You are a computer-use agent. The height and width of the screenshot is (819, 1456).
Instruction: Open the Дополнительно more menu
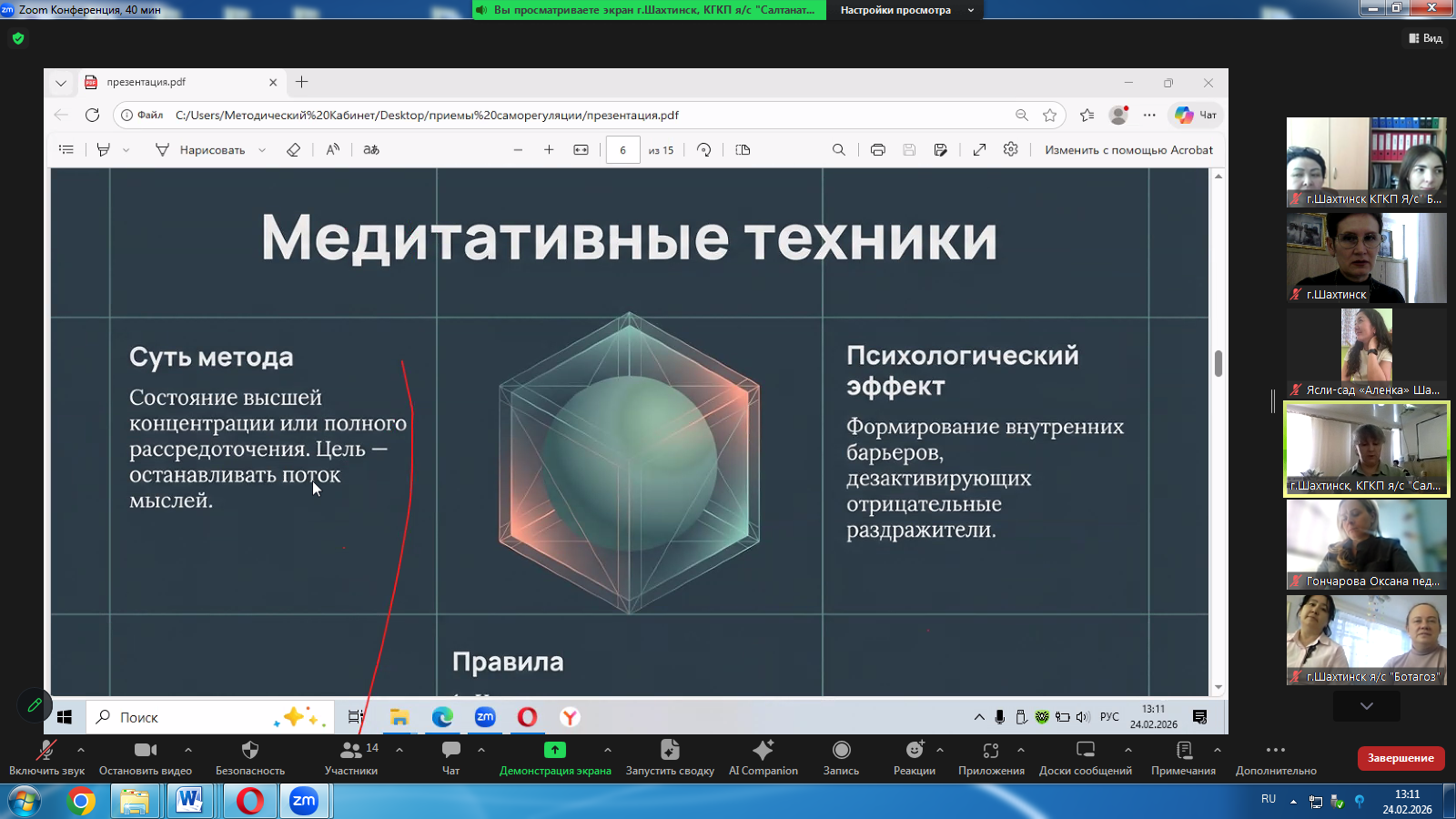[x=1275, y=757]
